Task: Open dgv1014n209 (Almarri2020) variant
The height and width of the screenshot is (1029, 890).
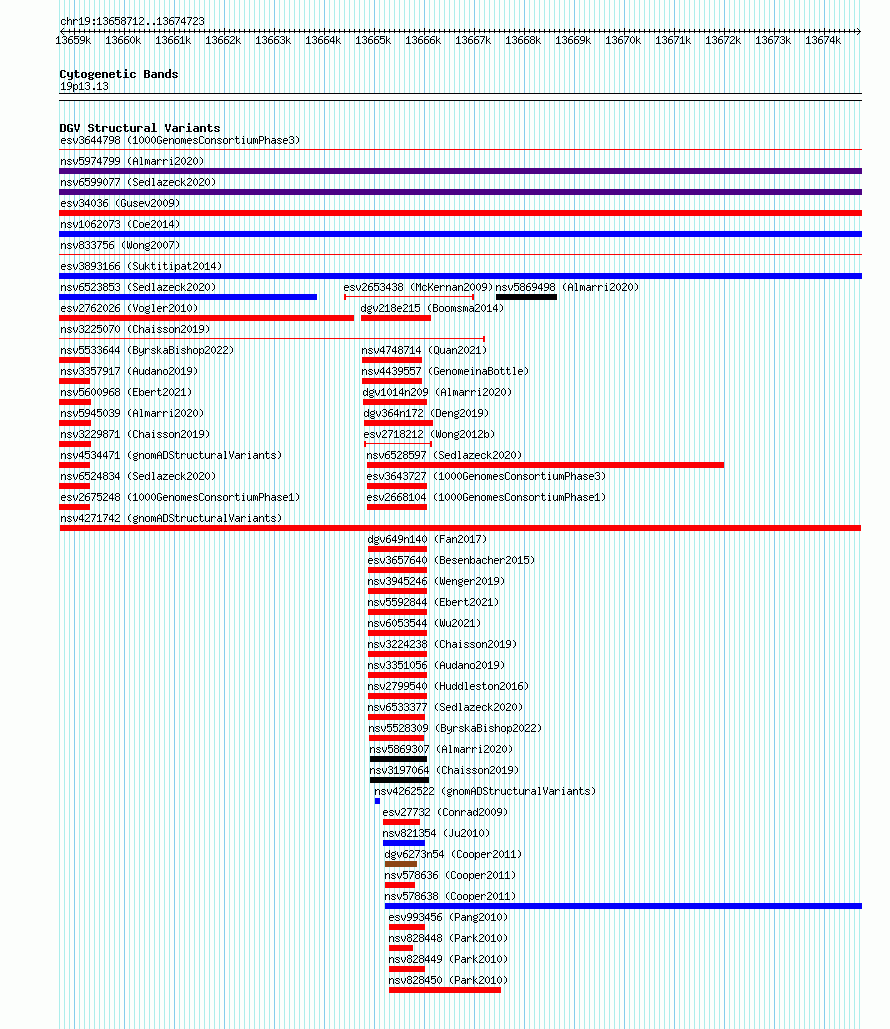Action: pyautogui.click(x=437, y=392)
